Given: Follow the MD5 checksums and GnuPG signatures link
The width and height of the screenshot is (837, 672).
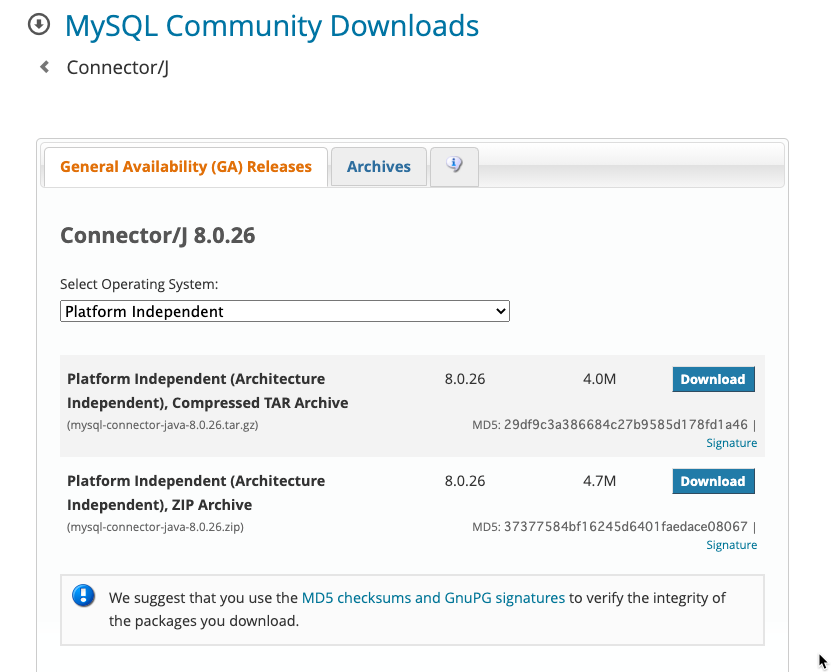Looking at the screenshot, I should point(433,598).
